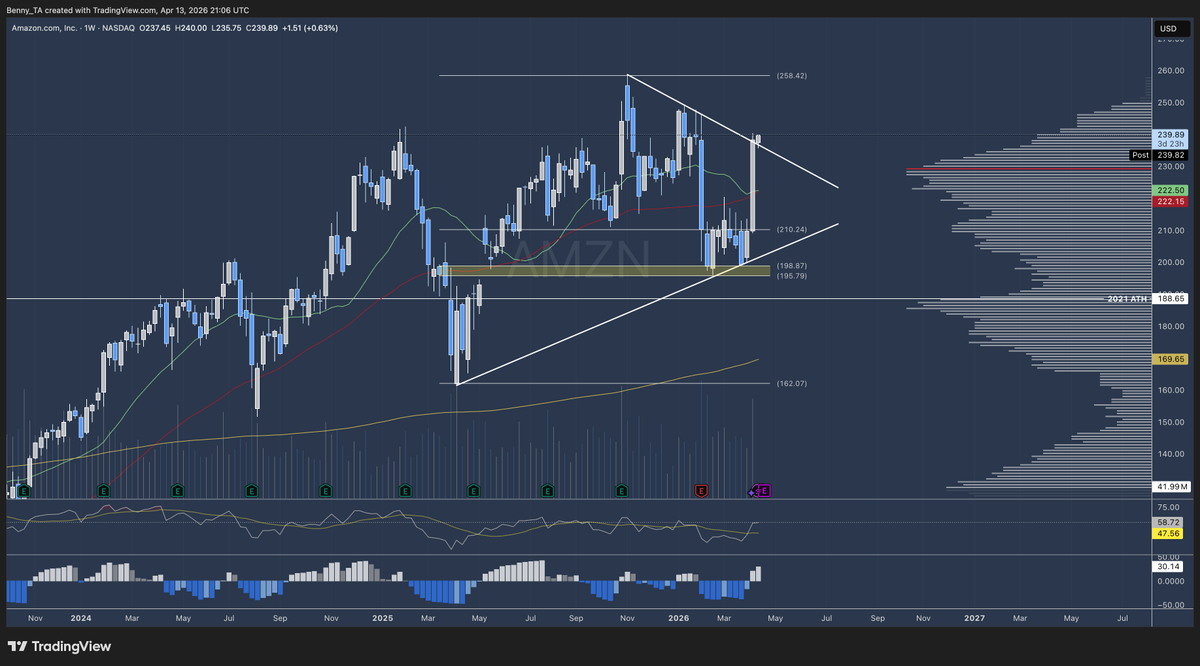Click the 140.00 price axis tick
The height and width of the screenshot is (666, 1200).
[x=1169, y=454]
